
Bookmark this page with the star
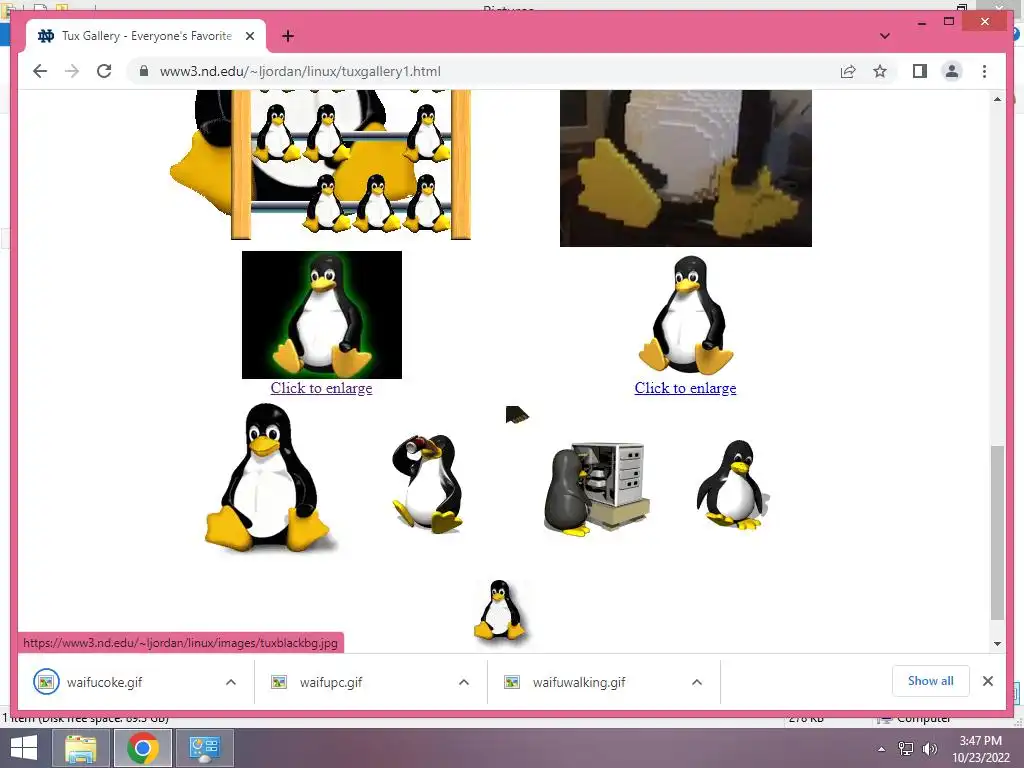[x=880, y=71]
